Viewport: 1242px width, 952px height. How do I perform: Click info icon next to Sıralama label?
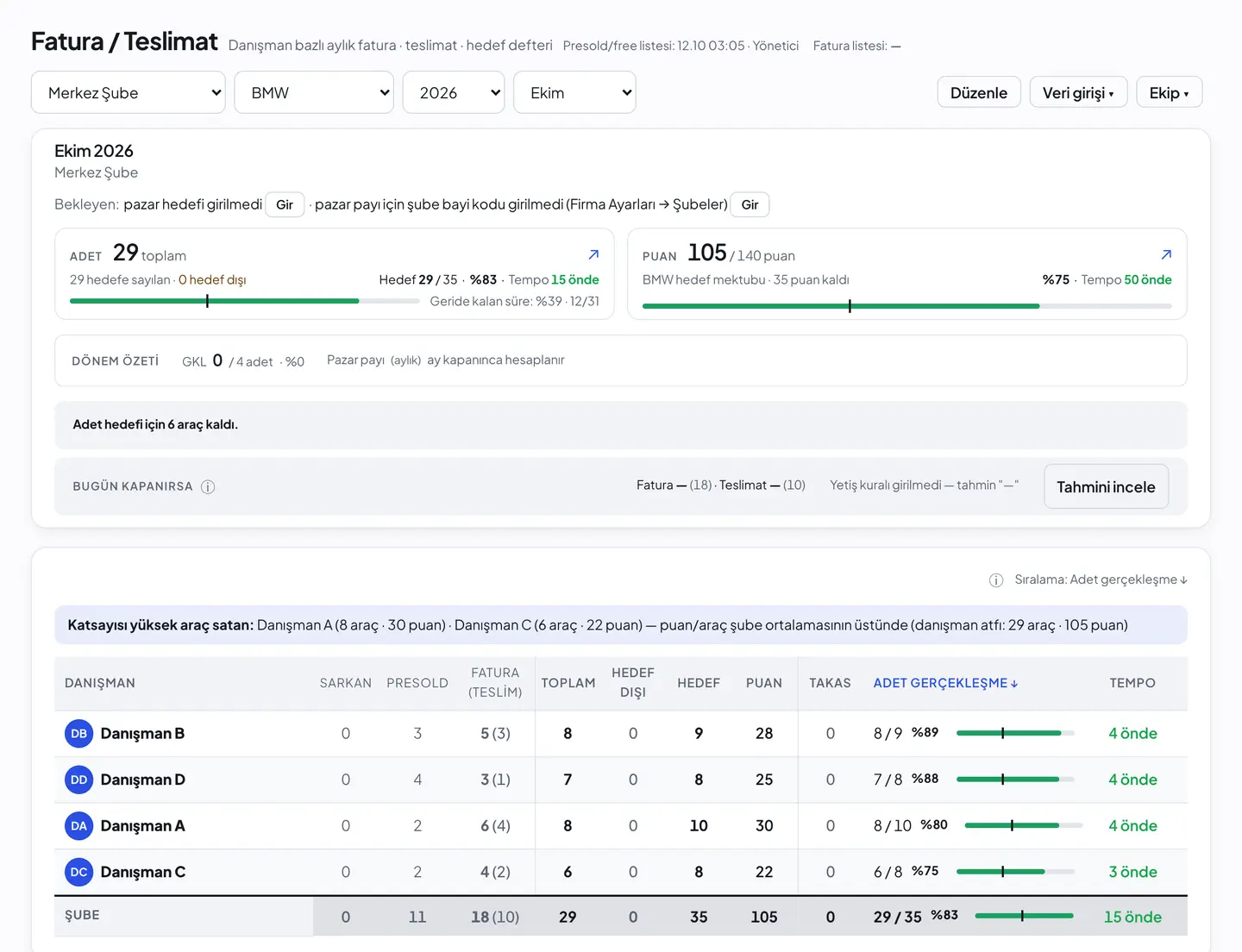tap(996, 580)
